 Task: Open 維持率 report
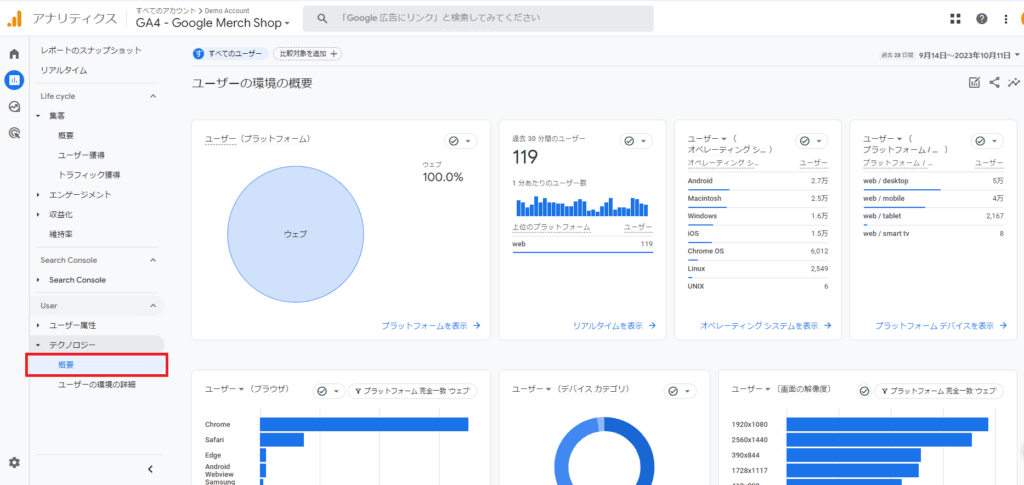click(60, 234)
